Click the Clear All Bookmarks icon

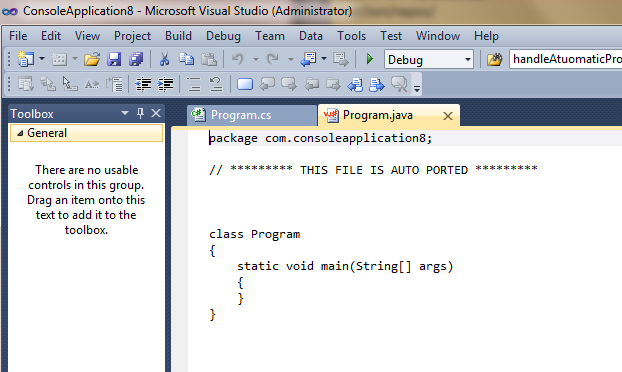coord(399,84)
